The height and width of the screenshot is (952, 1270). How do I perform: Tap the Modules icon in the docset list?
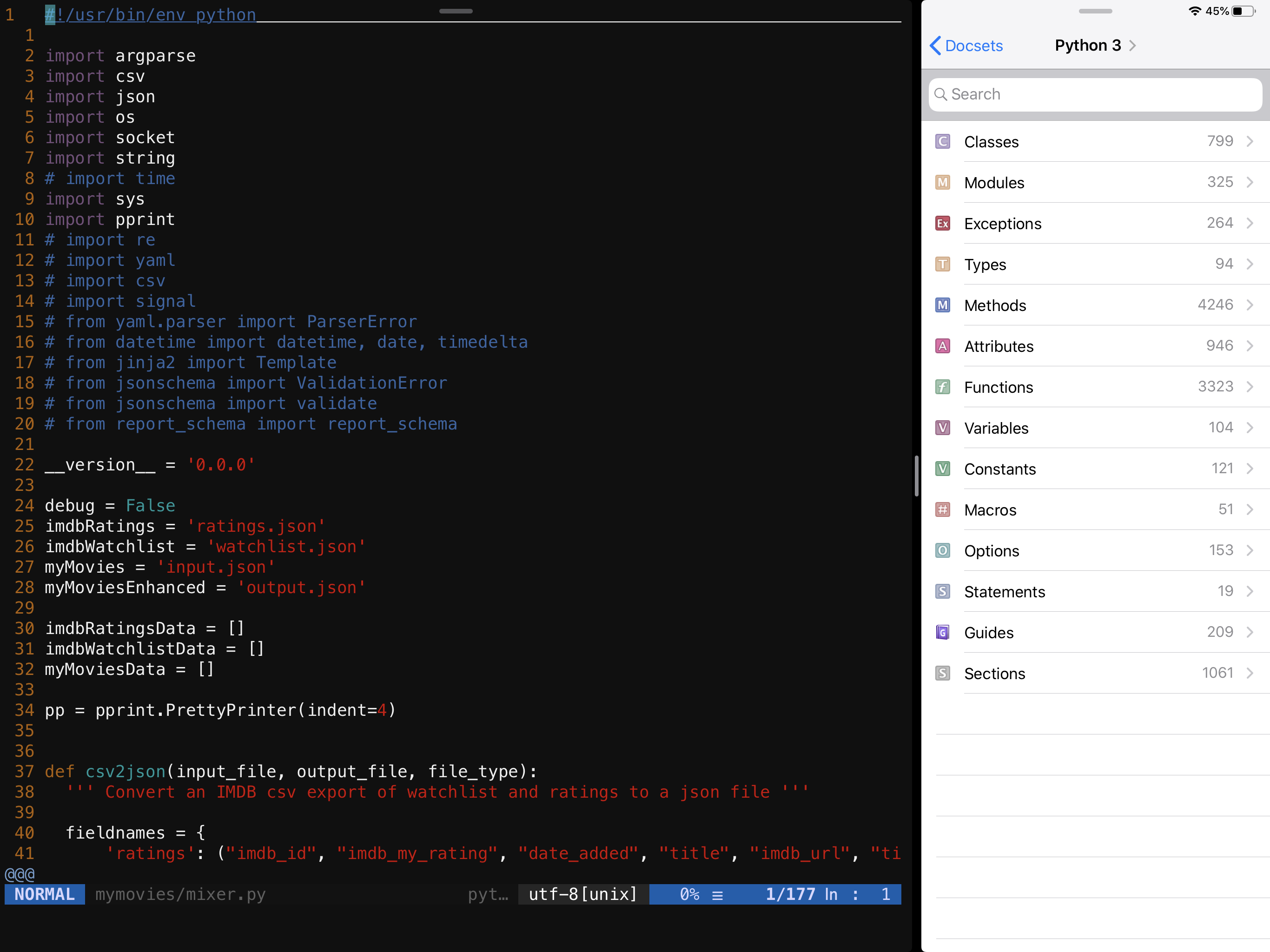942,182
